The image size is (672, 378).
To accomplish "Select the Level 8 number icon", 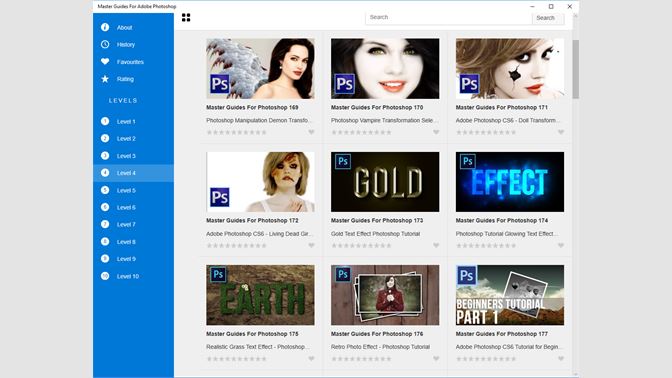I will click(x=105, y=241).
